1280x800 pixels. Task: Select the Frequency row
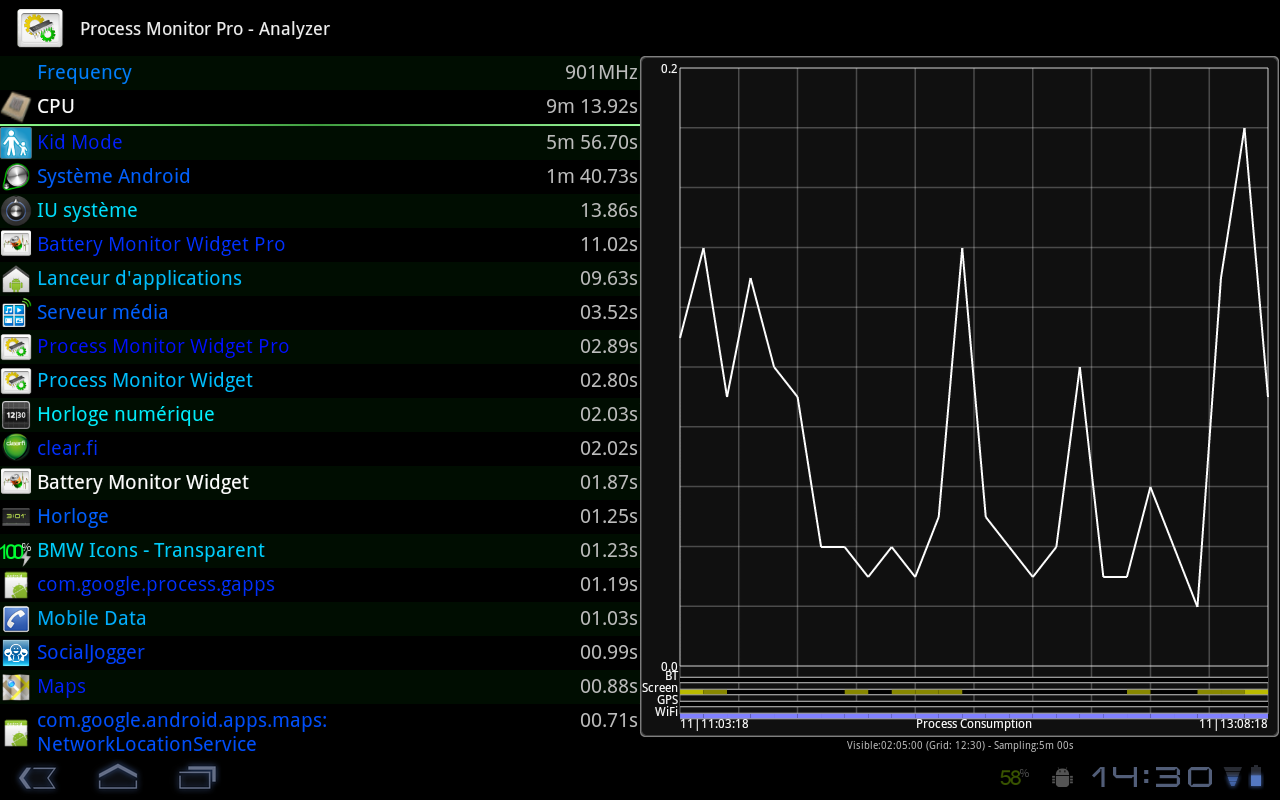pos(320,73)
